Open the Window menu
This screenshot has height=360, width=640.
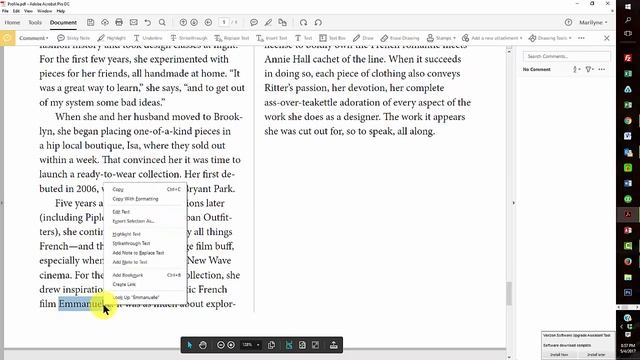point(44,11)
